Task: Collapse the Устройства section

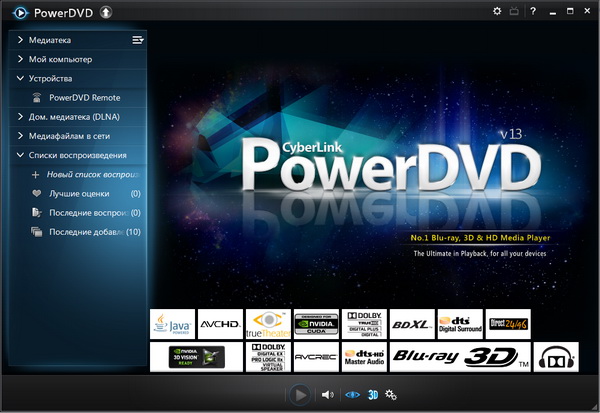Action: tap(20, 78)
